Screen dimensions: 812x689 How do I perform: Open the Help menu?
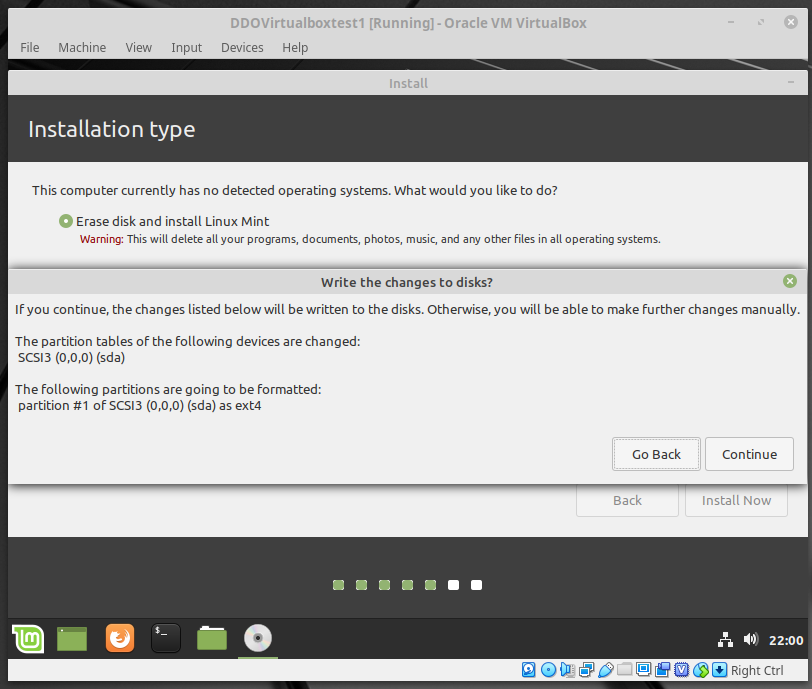(295, 48)
